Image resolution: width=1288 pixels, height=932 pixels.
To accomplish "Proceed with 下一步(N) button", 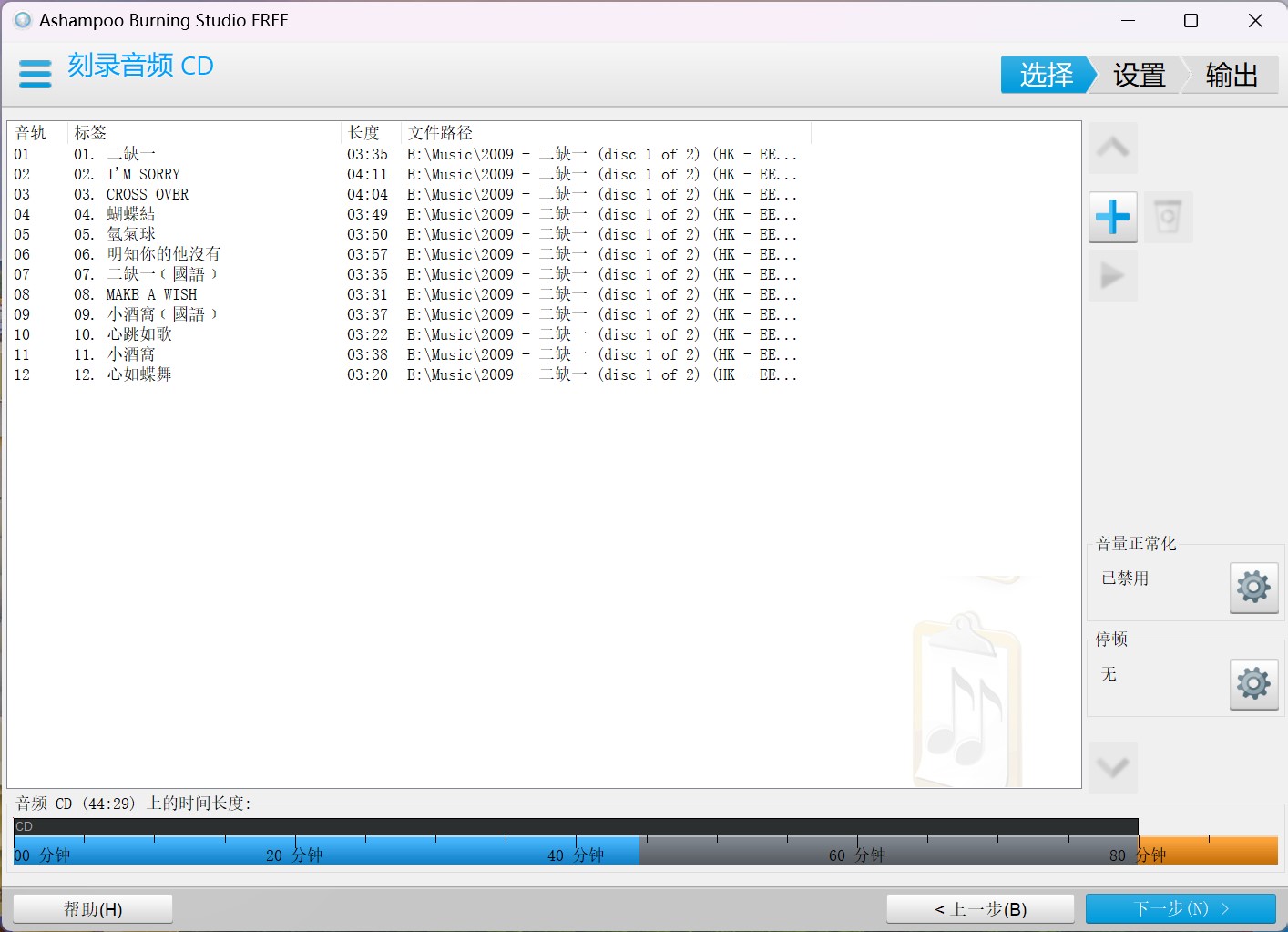I will point(1181,909).
